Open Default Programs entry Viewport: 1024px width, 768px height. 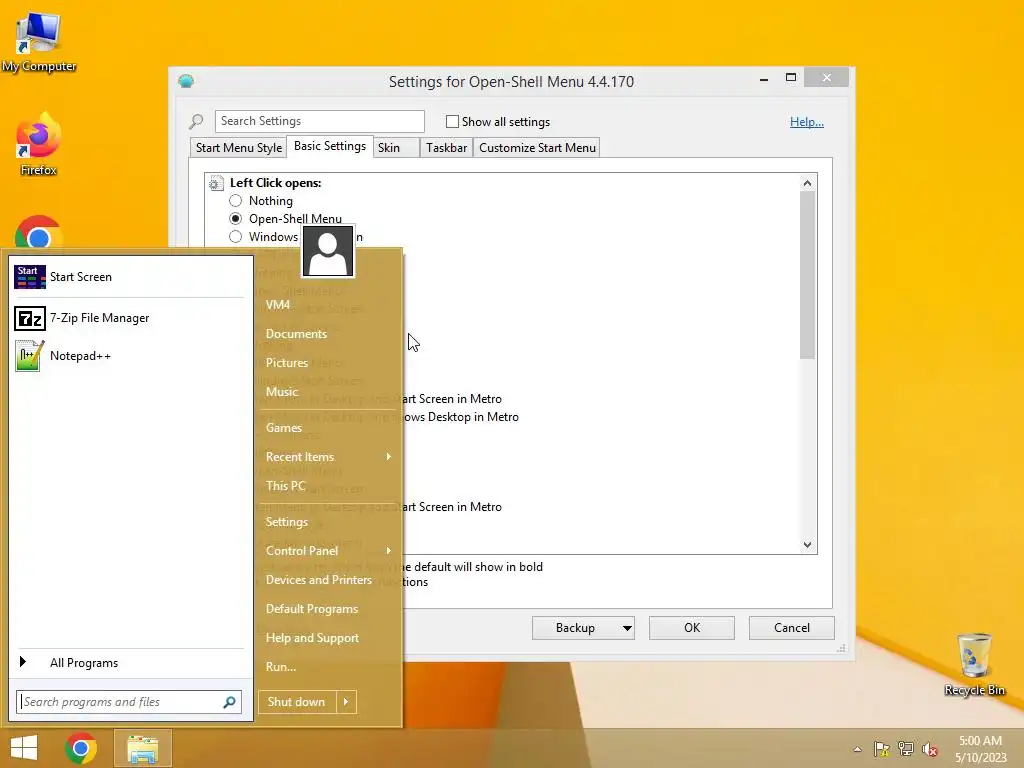pos(312,609)
